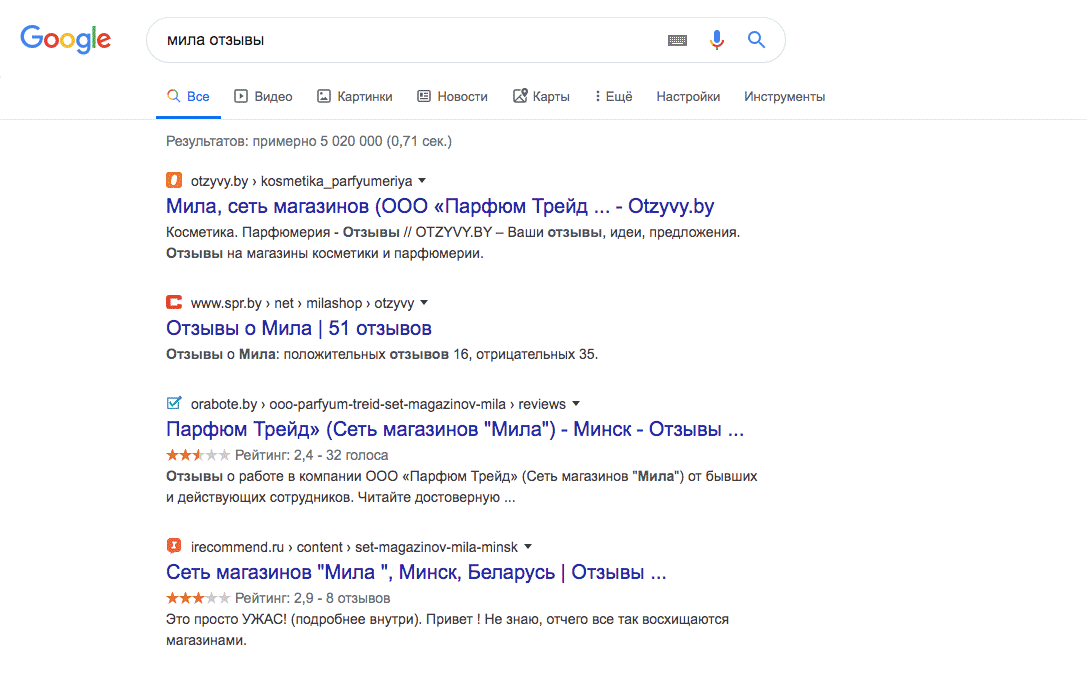Click snippet 'Это просто УЖАС! (подробнее внутри)'

pyautogui.click(x=293, y=619)
